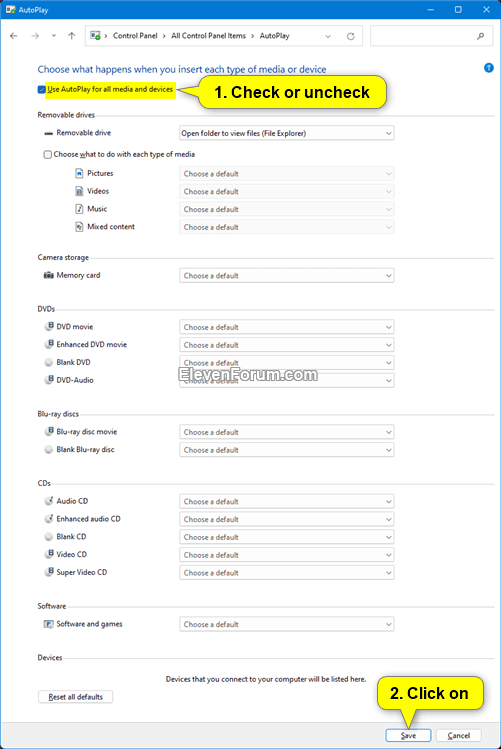501x749 pixels.
Task: Click the Blu-ray disc movie icon
Action: (x=49, y=431)
